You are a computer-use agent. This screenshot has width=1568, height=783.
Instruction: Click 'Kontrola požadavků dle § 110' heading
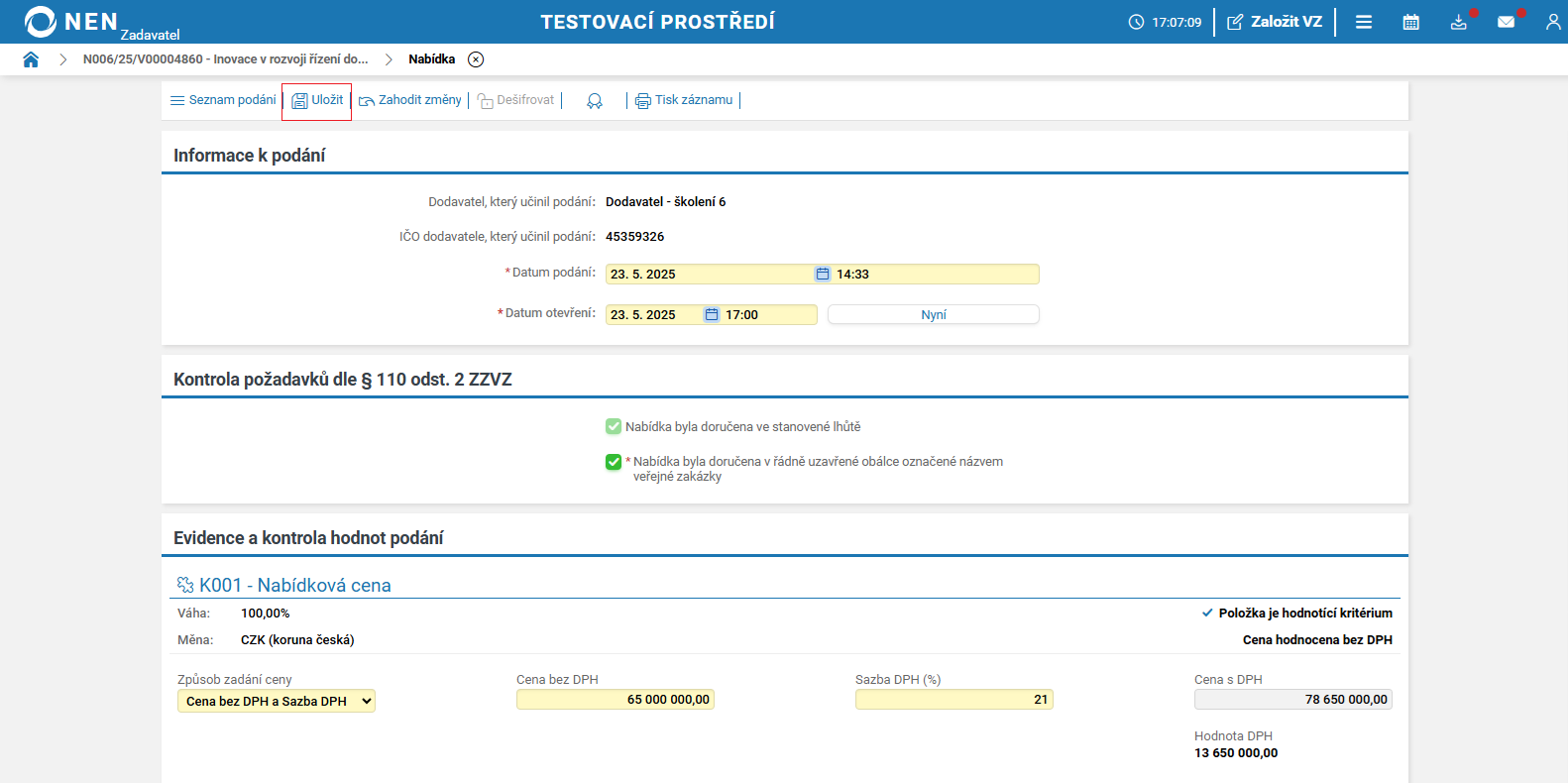point(343,380)
